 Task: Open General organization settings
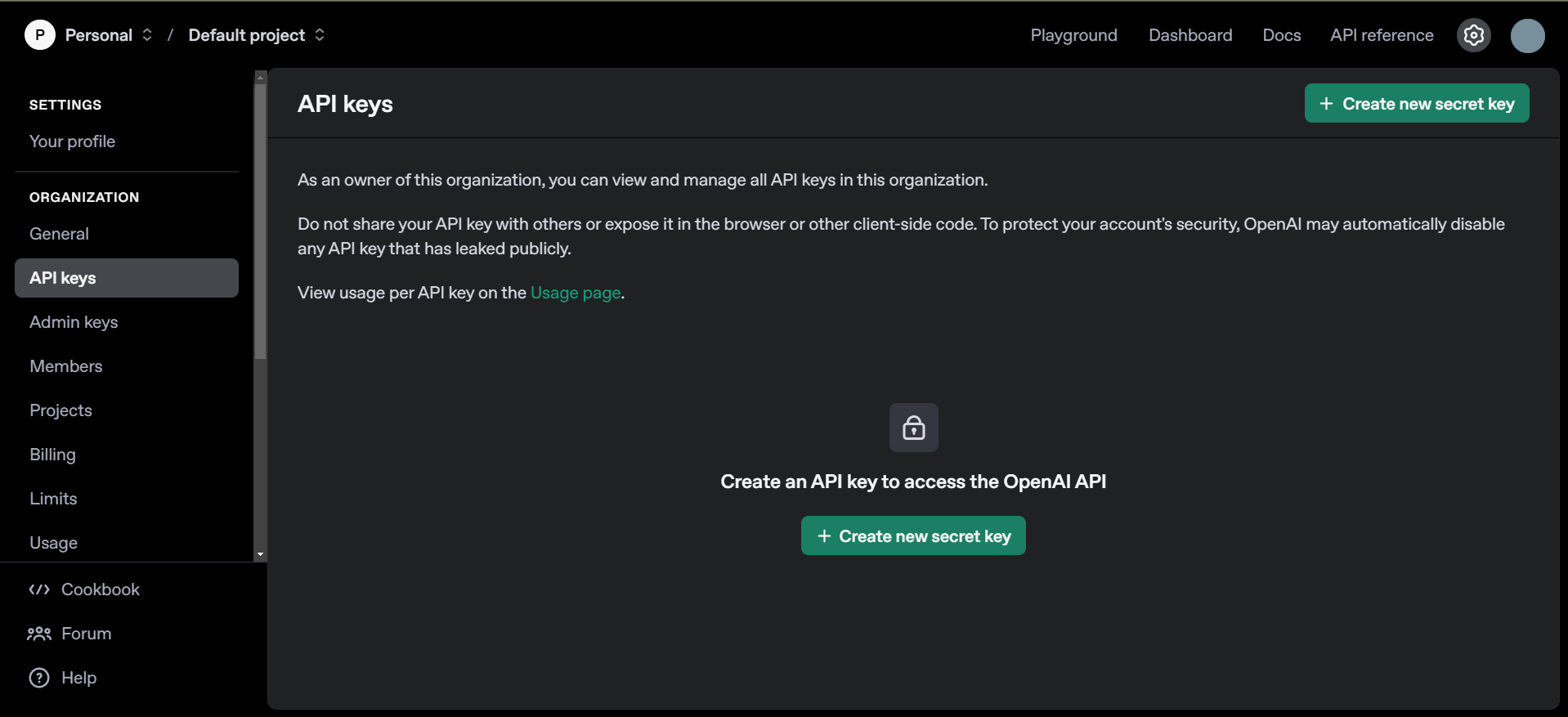[x=127, y=234]
